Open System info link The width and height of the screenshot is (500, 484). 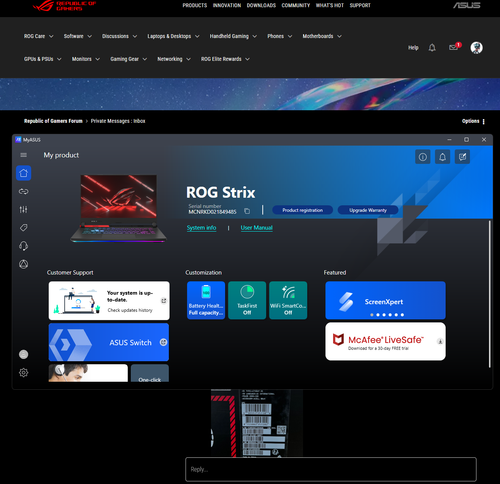coord(201,228)
